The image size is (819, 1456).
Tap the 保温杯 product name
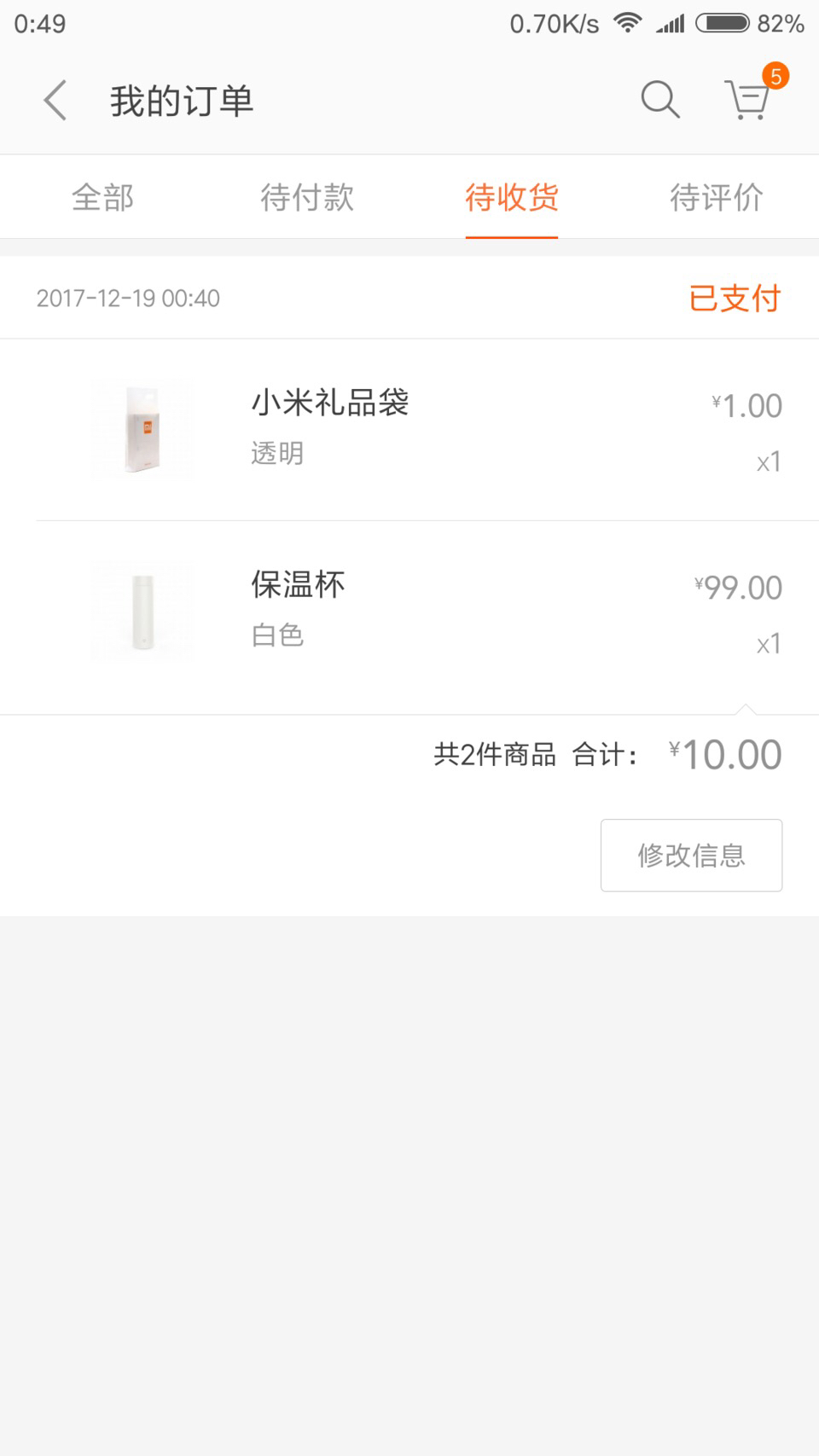(298, 585)
